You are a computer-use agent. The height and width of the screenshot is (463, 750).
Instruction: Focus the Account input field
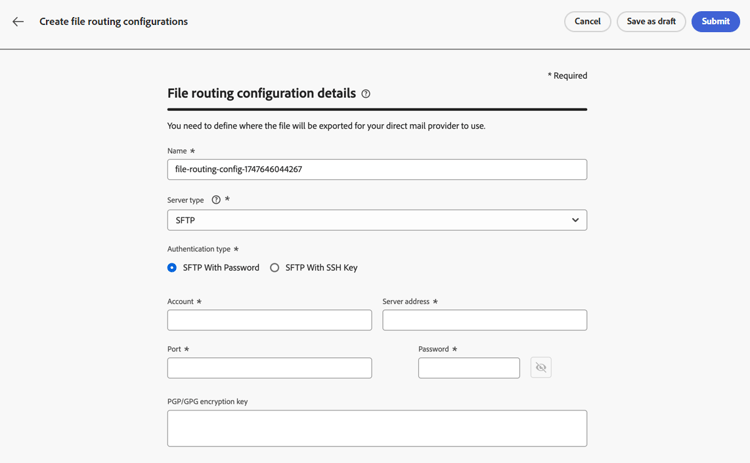pyautogui.click(x=269, y=320)
